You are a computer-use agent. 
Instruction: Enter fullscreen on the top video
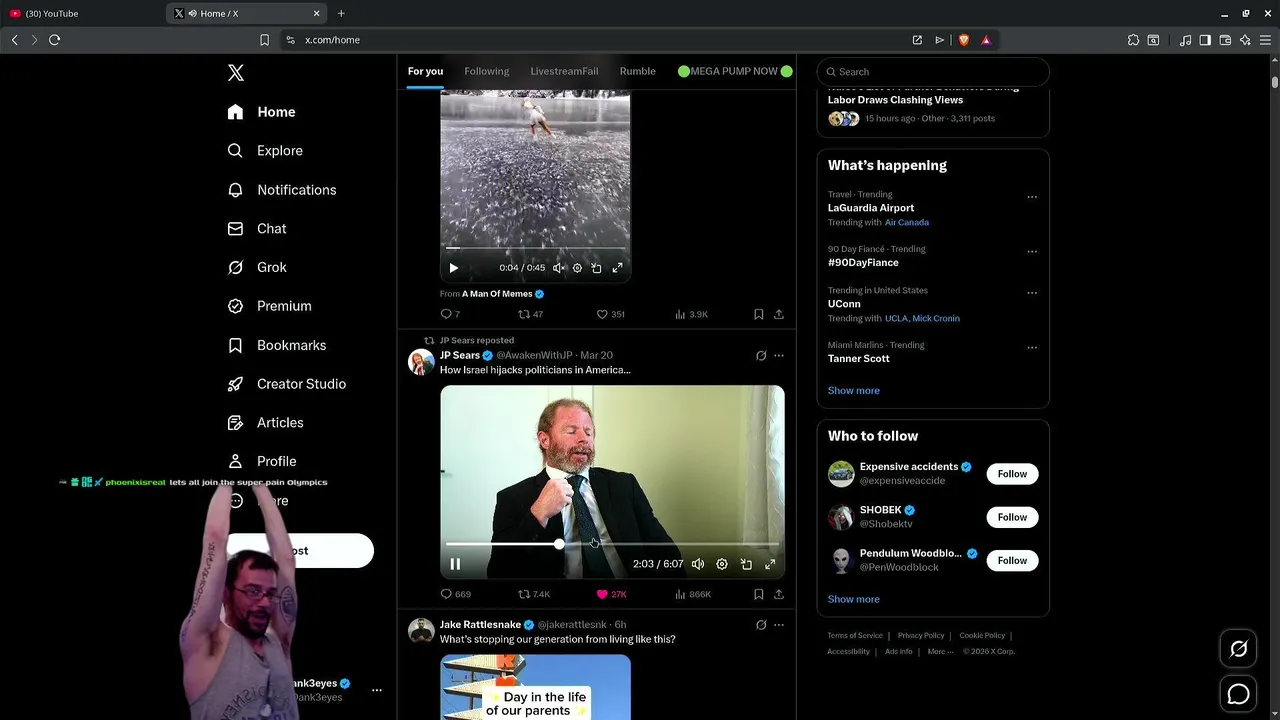click(x=617, y=268)
